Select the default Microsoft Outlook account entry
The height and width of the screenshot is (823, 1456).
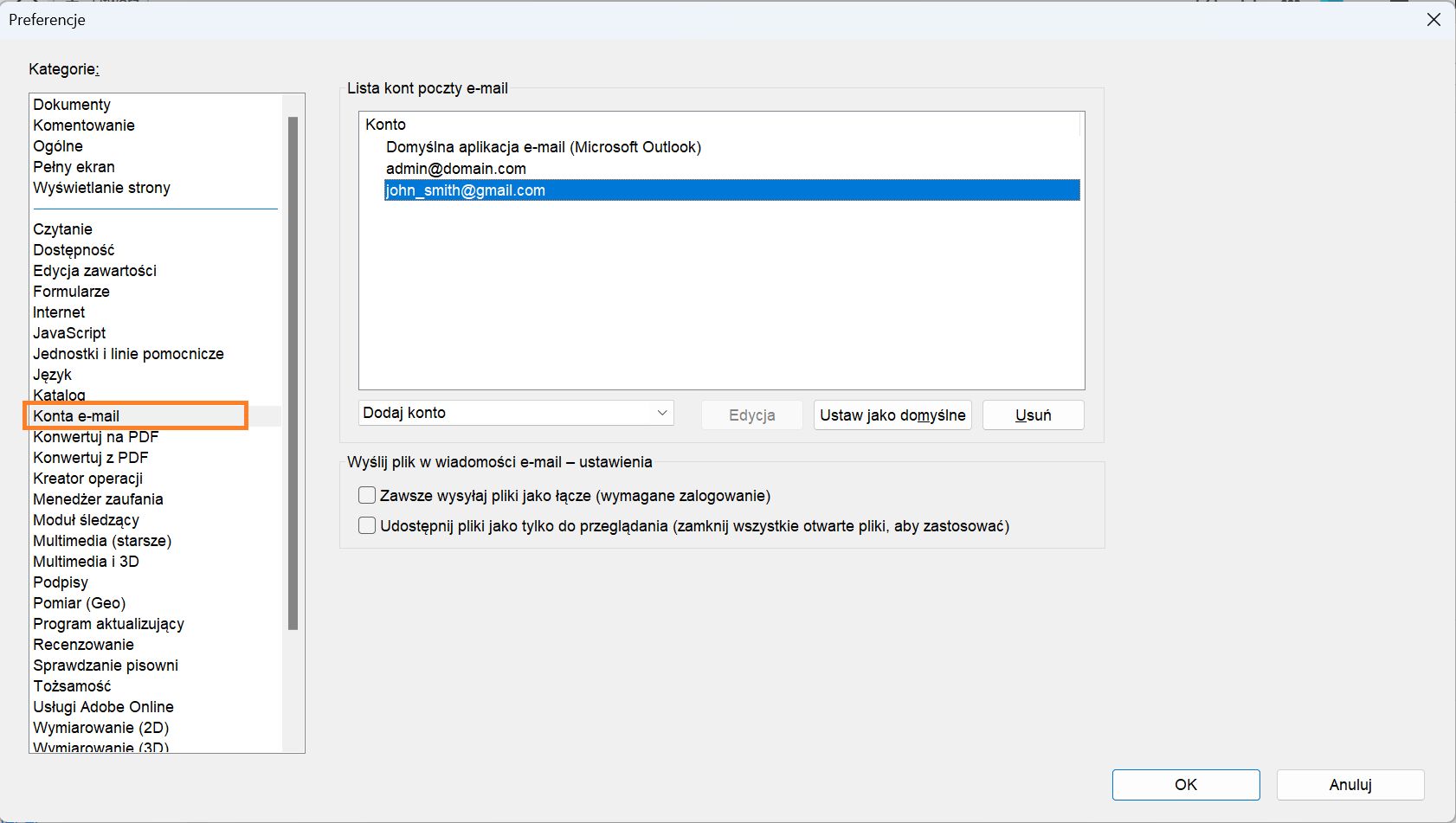544,147
